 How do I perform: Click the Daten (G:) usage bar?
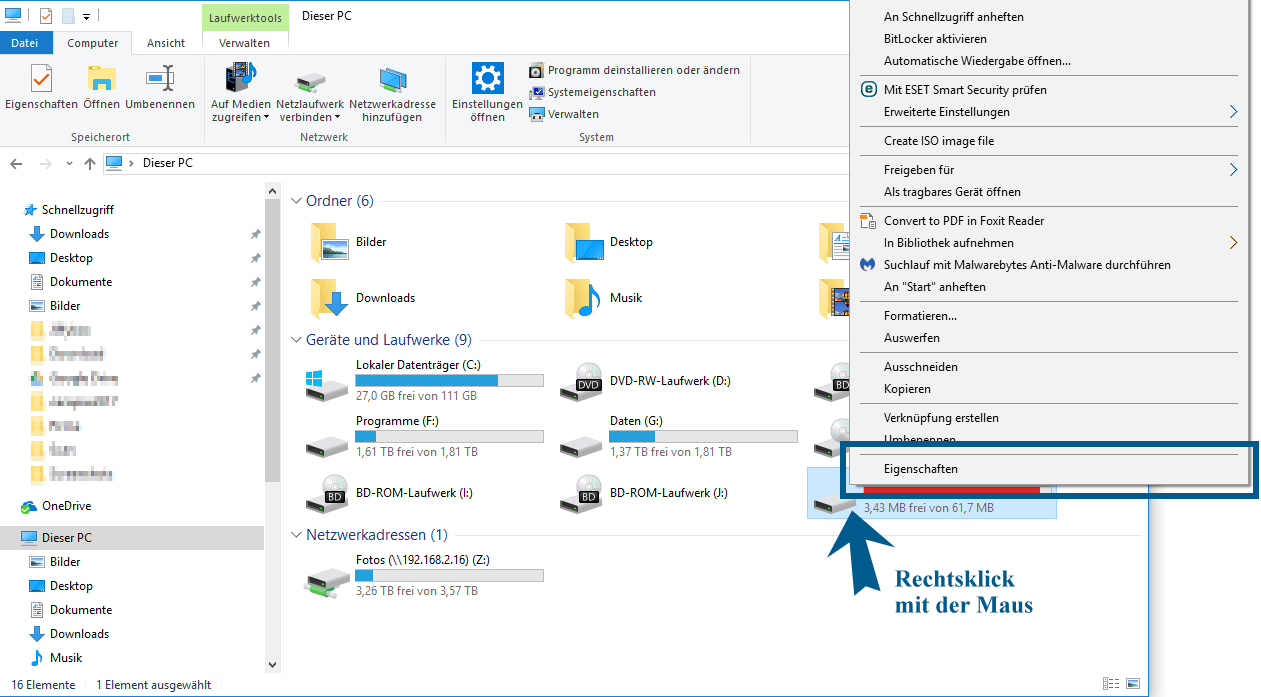[x=704, y=437]
